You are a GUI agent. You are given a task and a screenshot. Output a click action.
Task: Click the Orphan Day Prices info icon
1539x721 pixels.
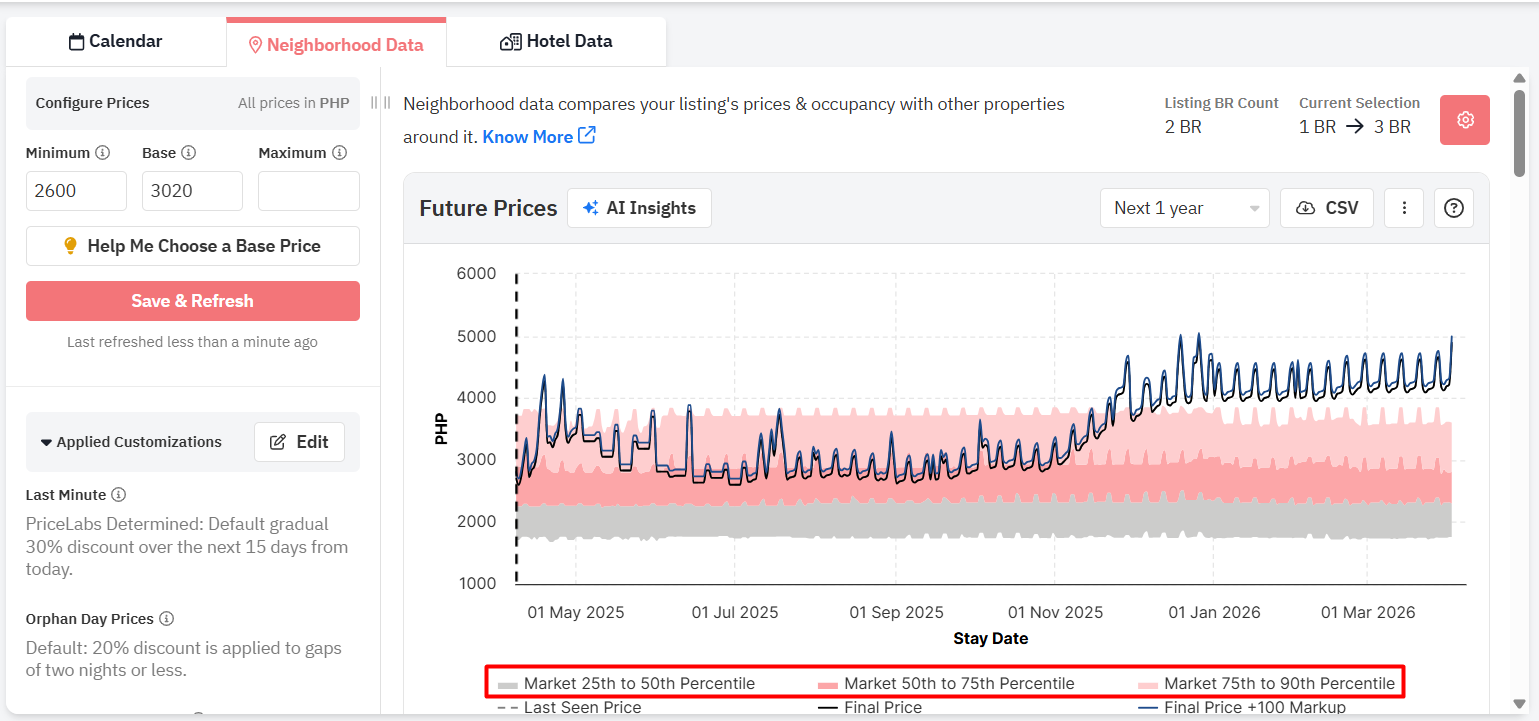point(166,619)
